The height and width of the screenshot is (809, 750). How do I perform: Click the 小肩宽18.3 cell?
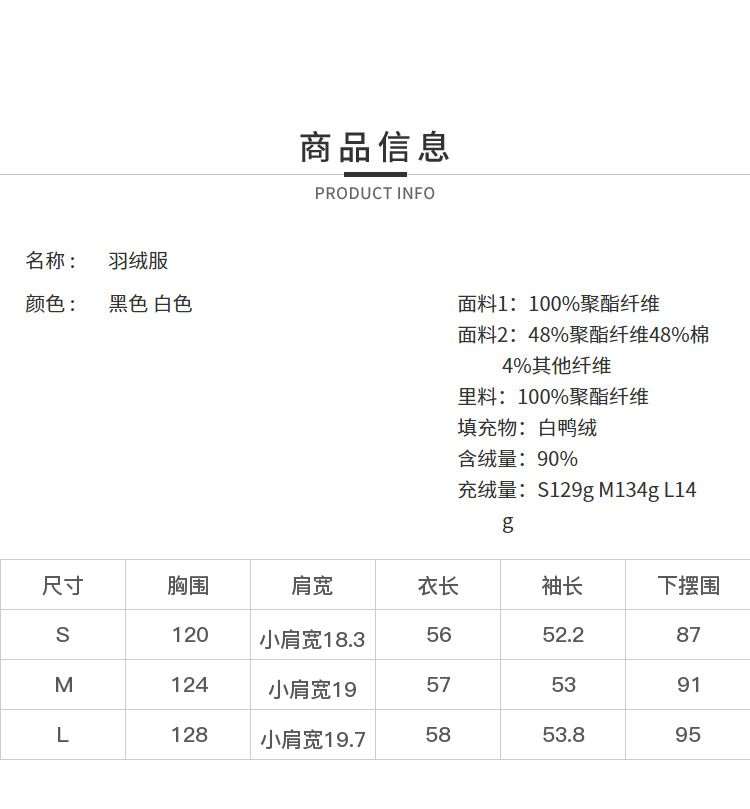(x=313, y=640)
